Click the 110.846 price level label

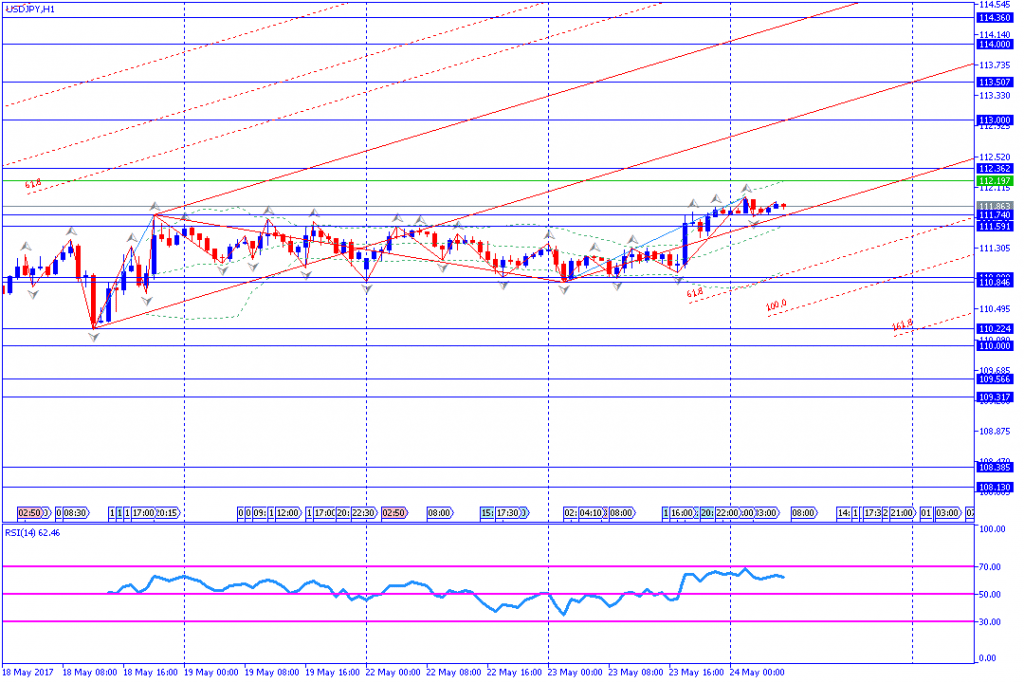pos(995,283)
